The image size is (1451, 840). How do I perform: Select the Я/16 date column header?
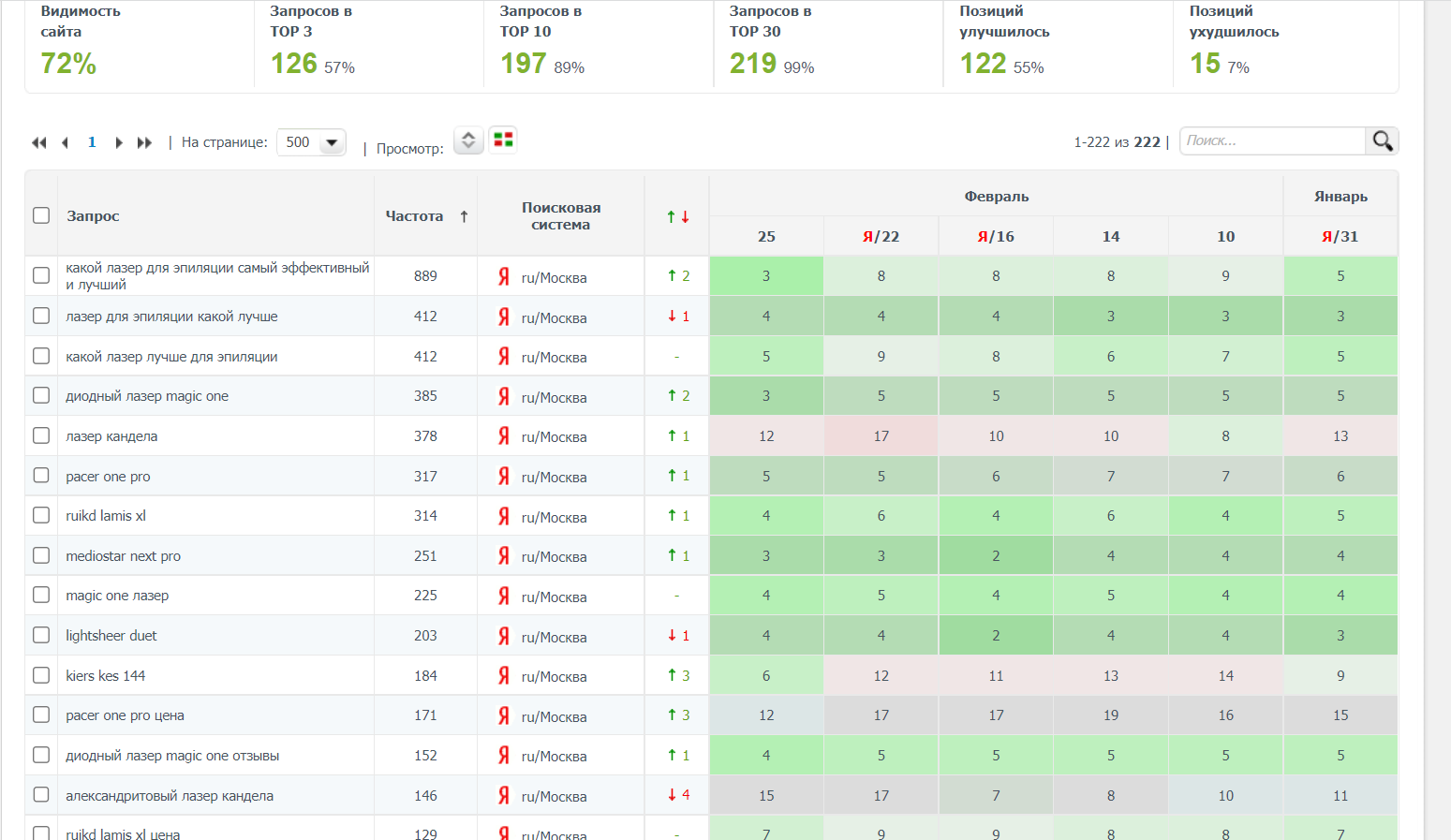coord(996,237)
